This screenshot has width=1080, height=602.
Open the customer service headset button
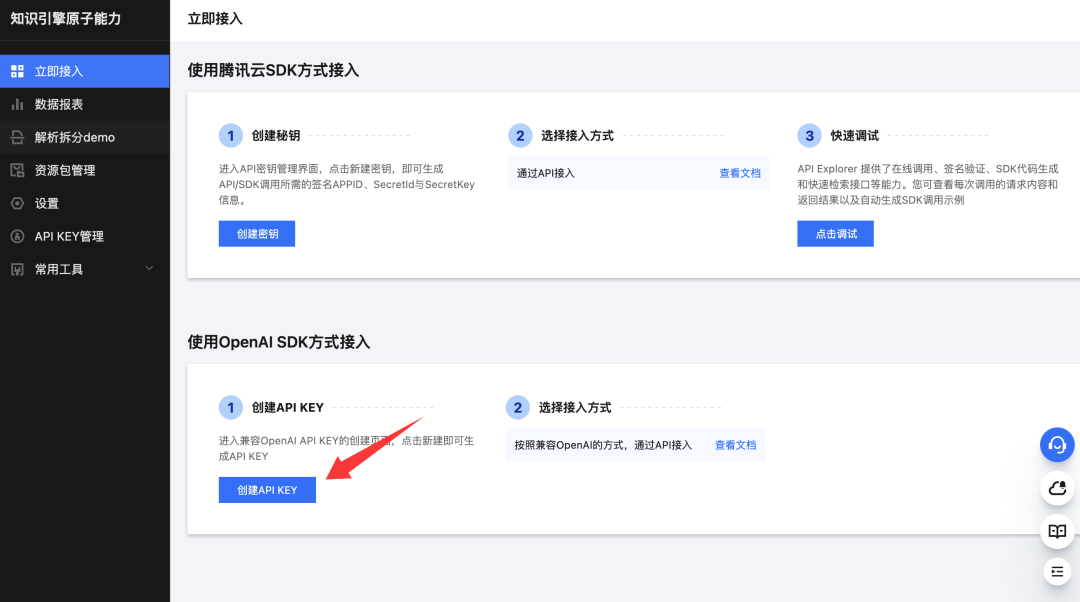click(x=1057, y=445)
